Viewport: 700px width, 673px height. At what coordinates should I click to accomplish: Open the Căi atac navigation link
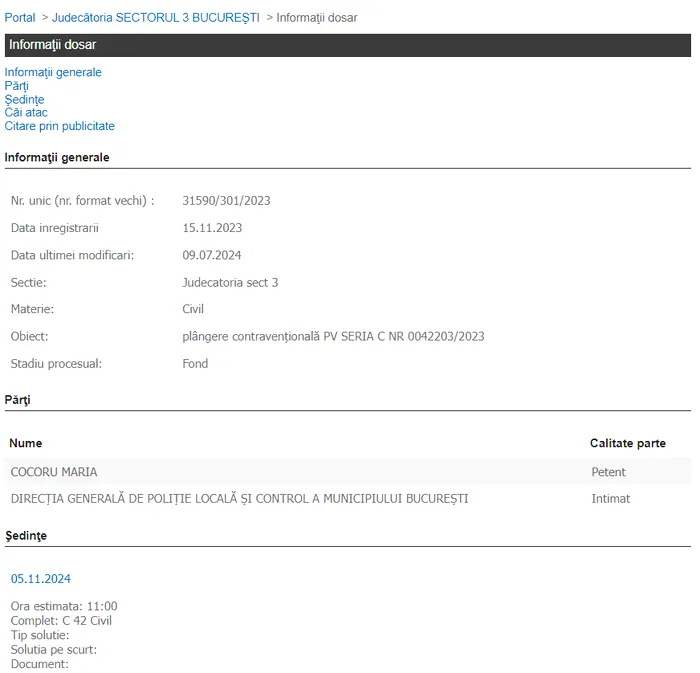(26, 113)
